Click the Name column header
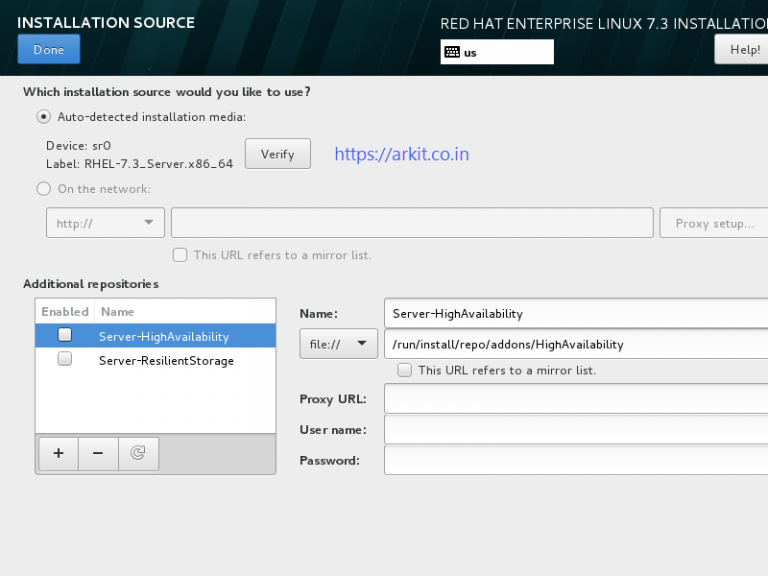Image resolution: width=768 pixels, height=576 pixels. pos(185,312)
